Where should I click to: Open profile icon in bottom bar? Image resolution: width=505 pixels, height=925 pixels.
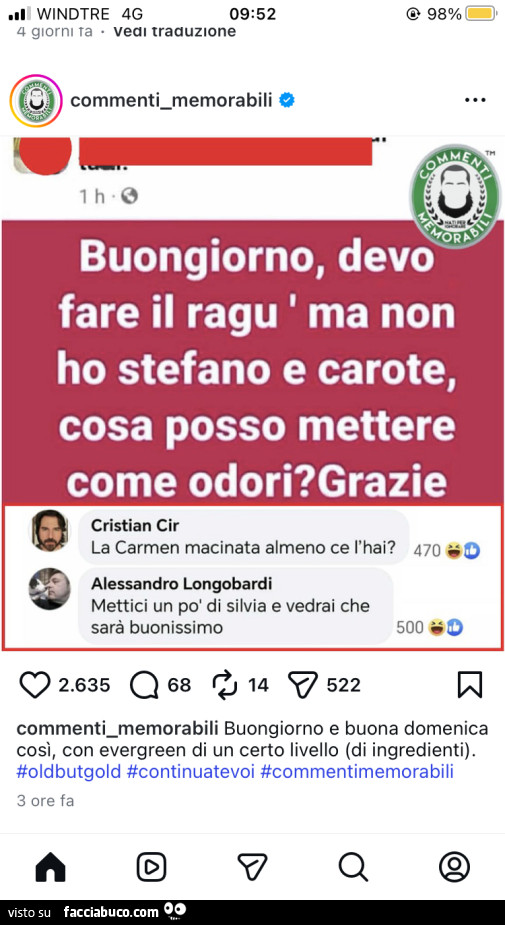[x=454, y=868]
